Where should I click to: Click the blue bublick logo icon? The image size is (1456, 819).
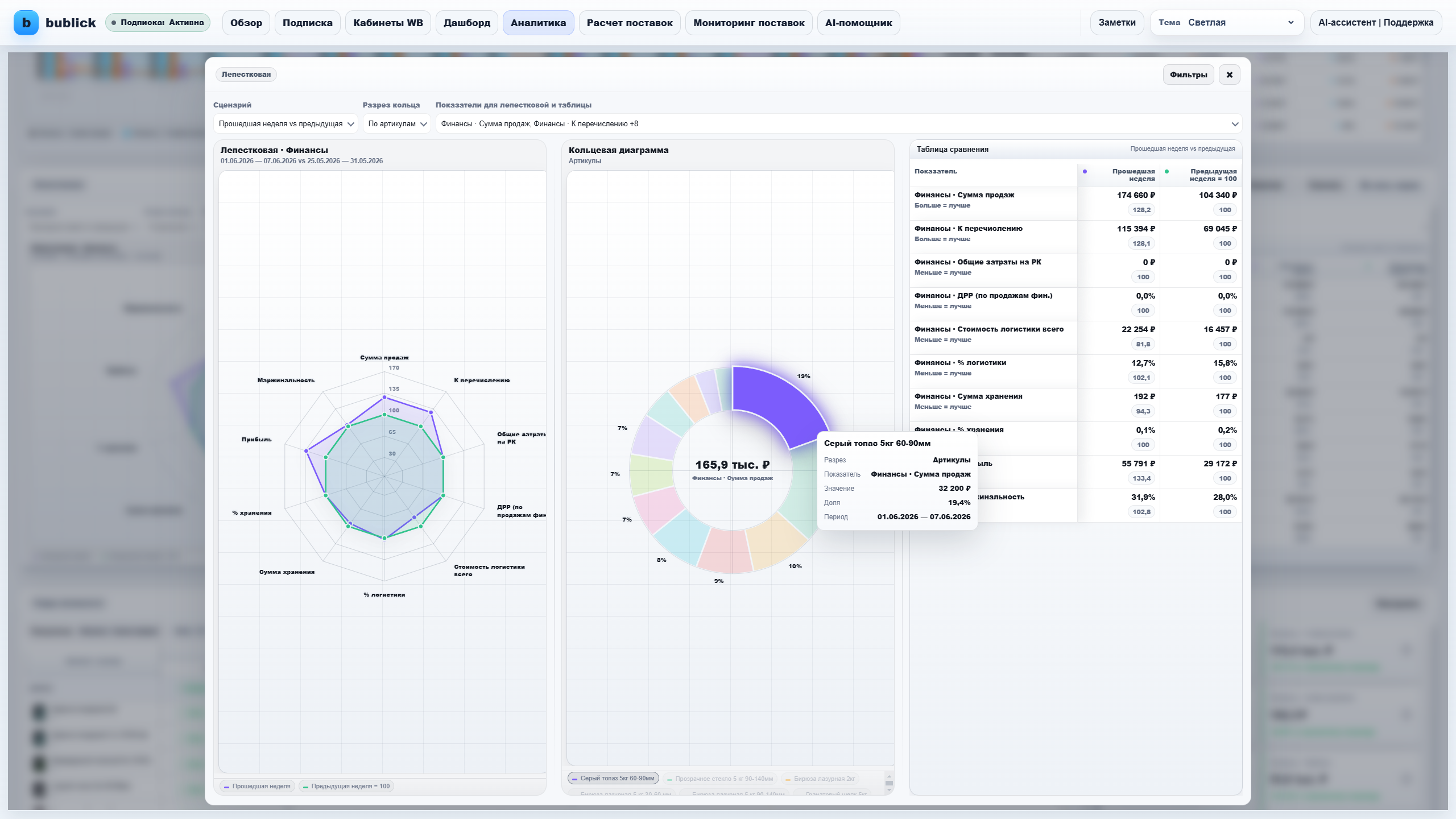pos(26,23)
